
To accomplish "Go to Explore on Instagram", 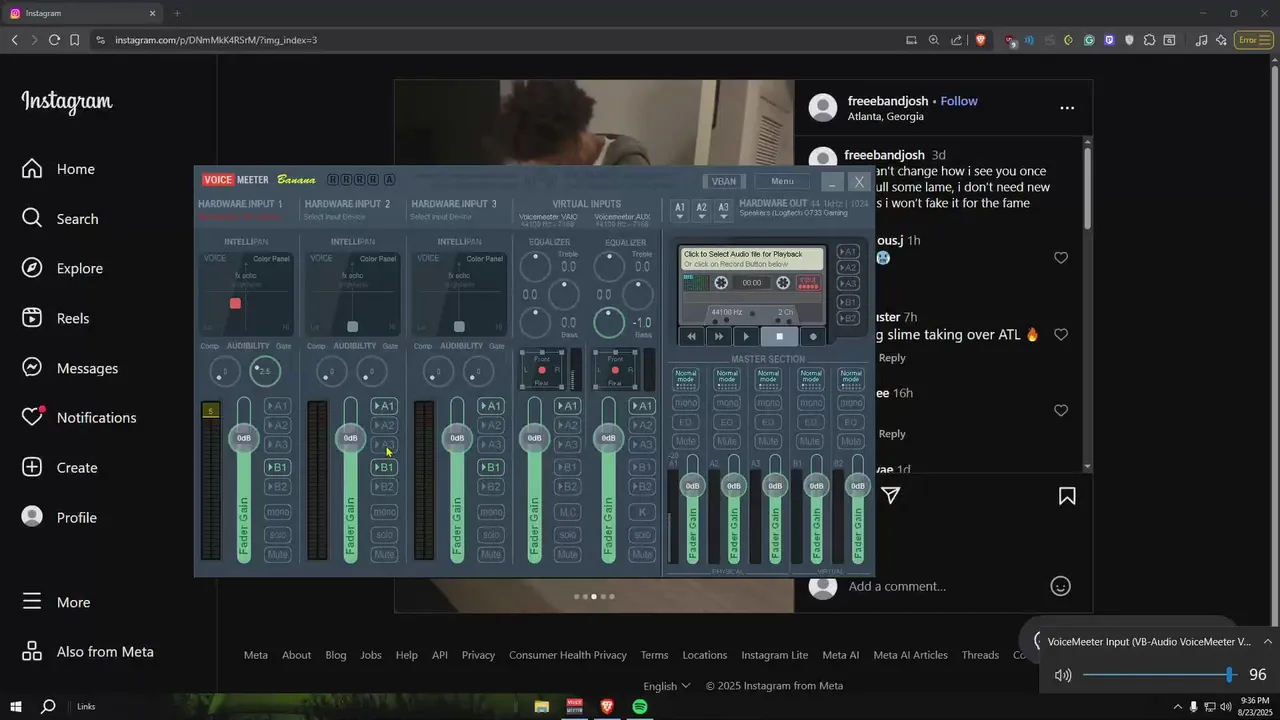I will [63, 268].
